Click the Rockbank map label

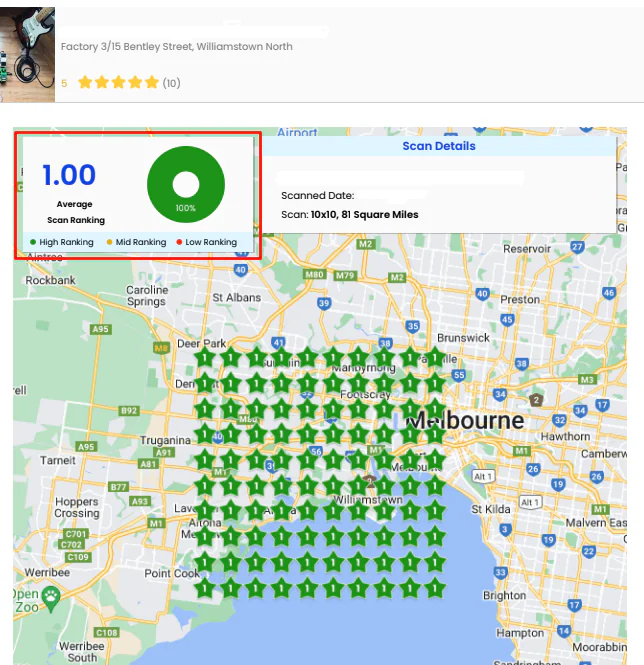50,280
